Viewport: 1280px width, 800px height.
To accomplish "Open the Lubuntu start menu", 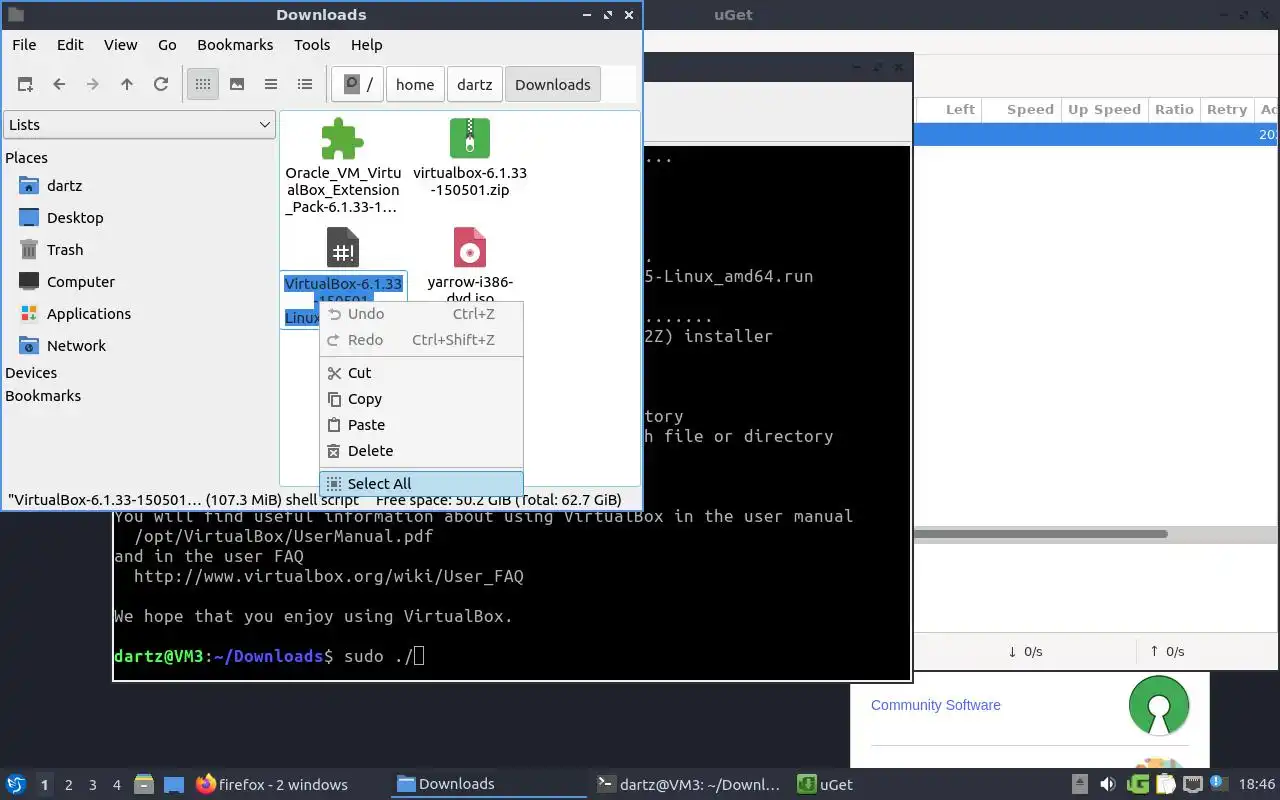I will click(16, 784).
